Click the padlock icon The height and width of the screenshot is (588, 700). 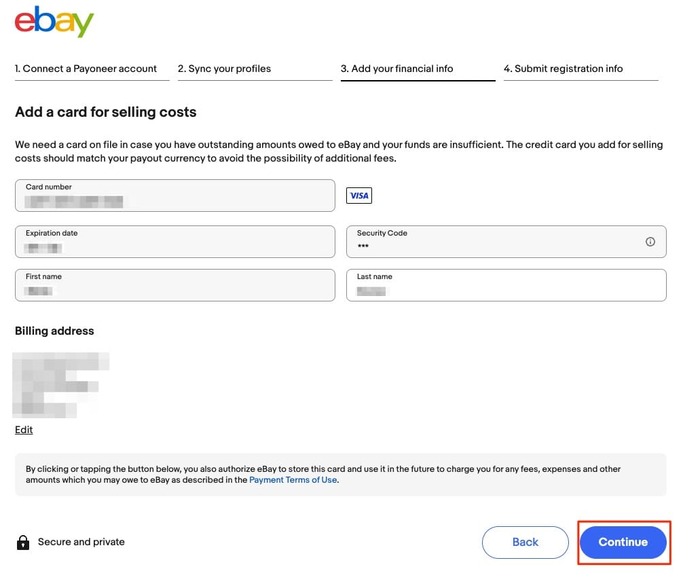click(23, 542)
